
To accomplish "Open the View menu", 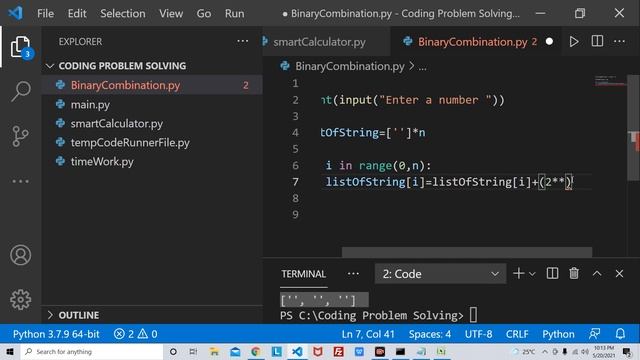I will coord(171,13).
